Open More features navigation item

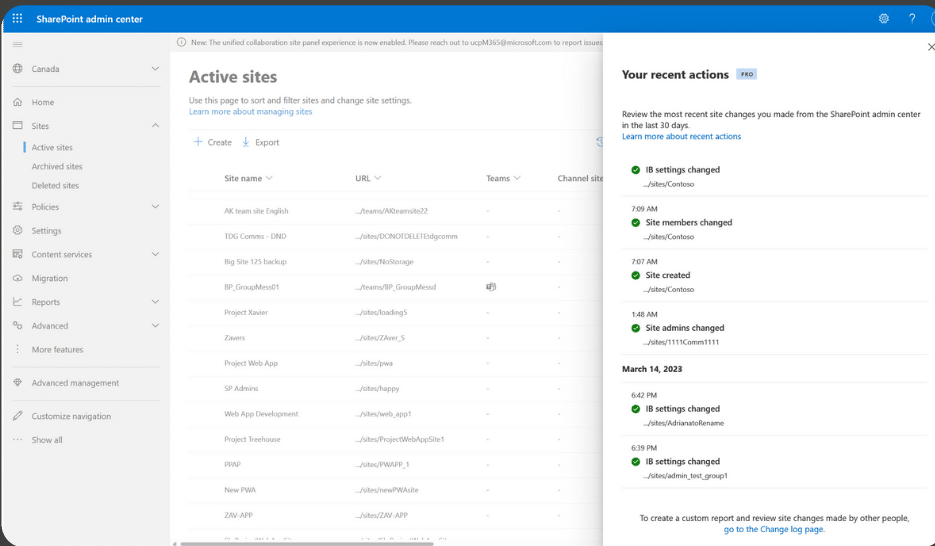pos(57,349)
